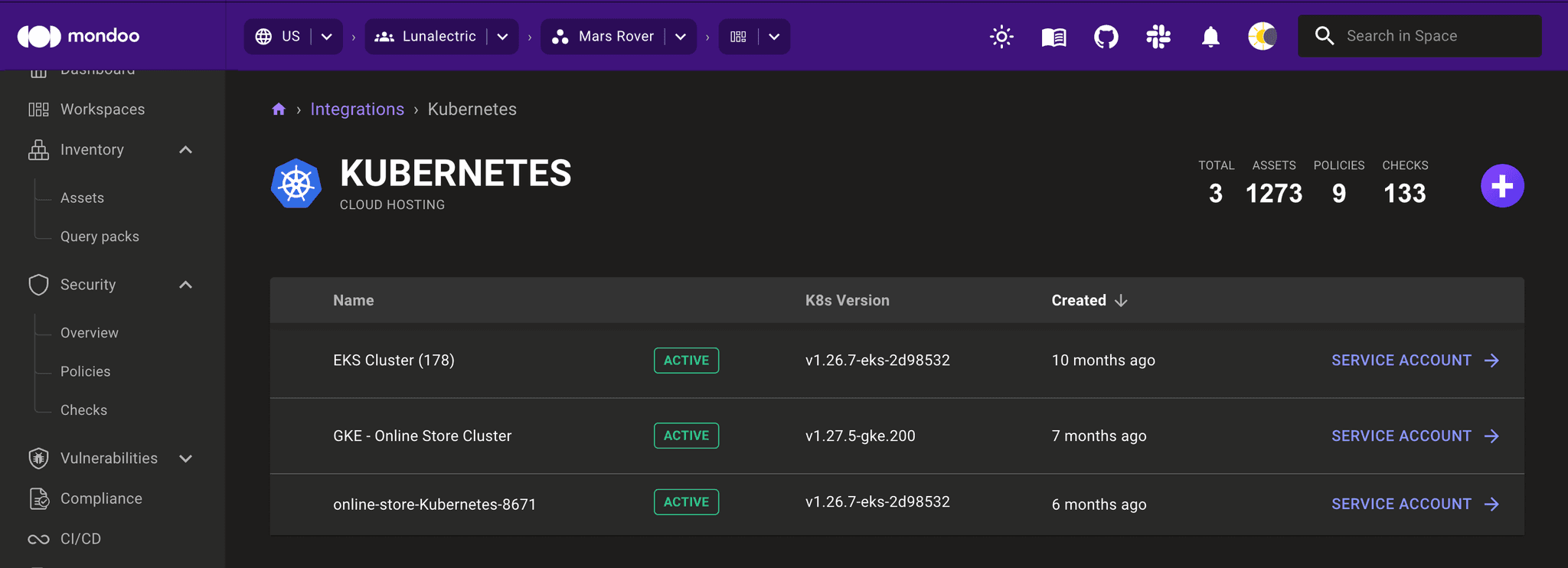
Task: Click the Workspaces sidebar icon
Action: [38, 109]
